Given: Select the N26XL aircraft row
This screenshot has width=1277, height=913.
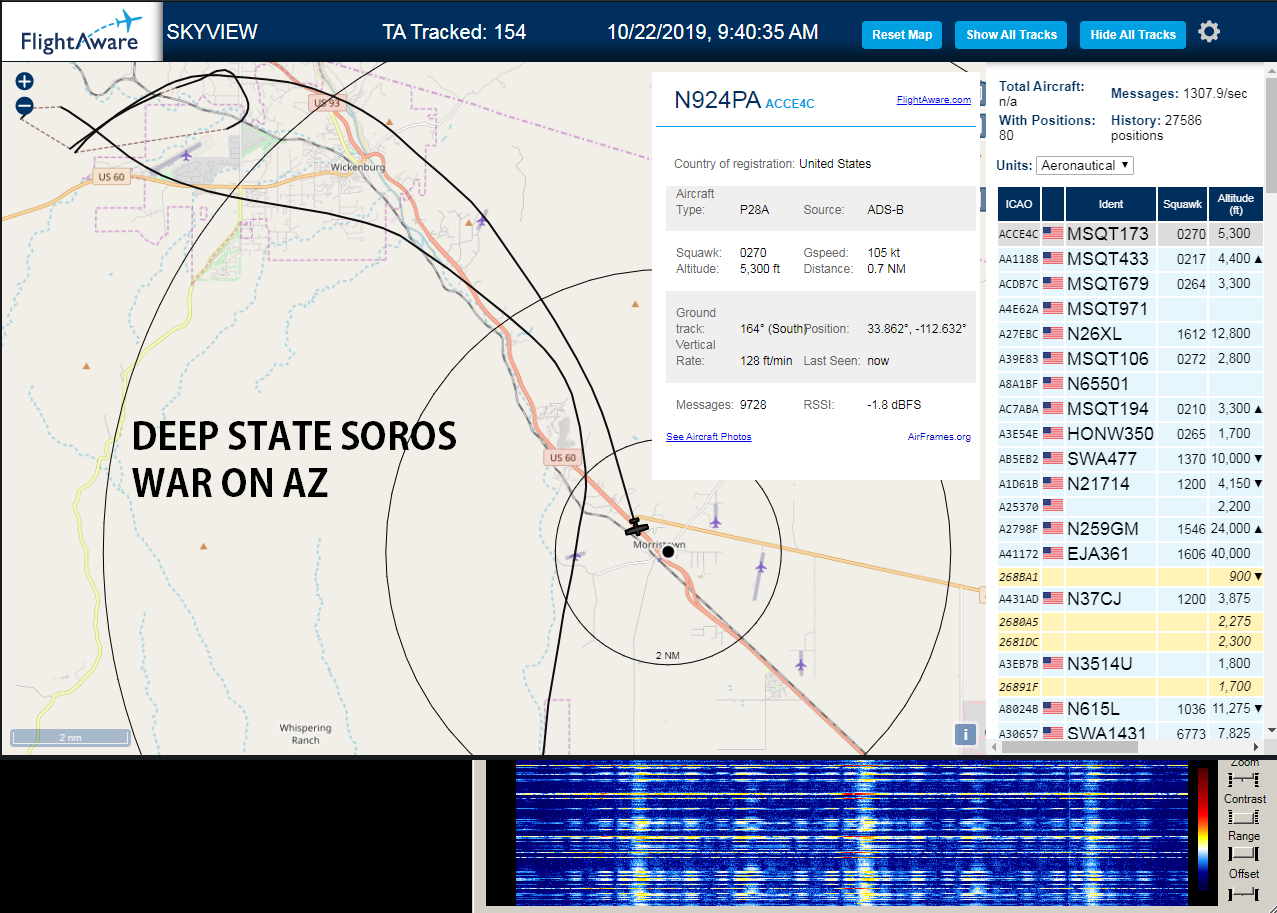Looking at the screenshot, I should point(1131,334).
